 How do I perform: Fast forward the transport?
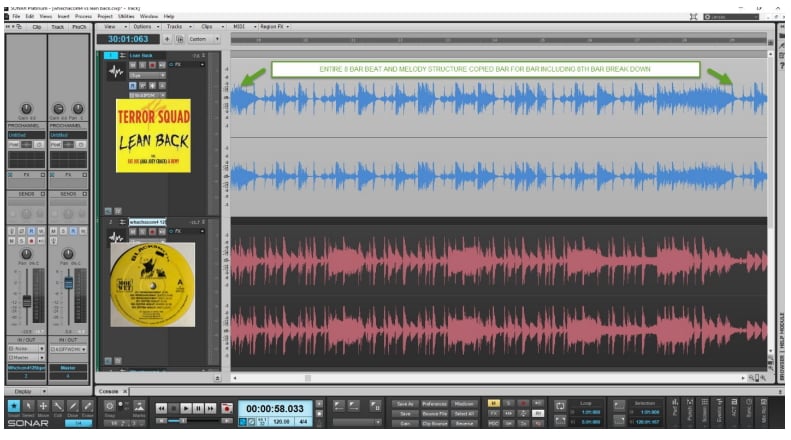(210, 408)
